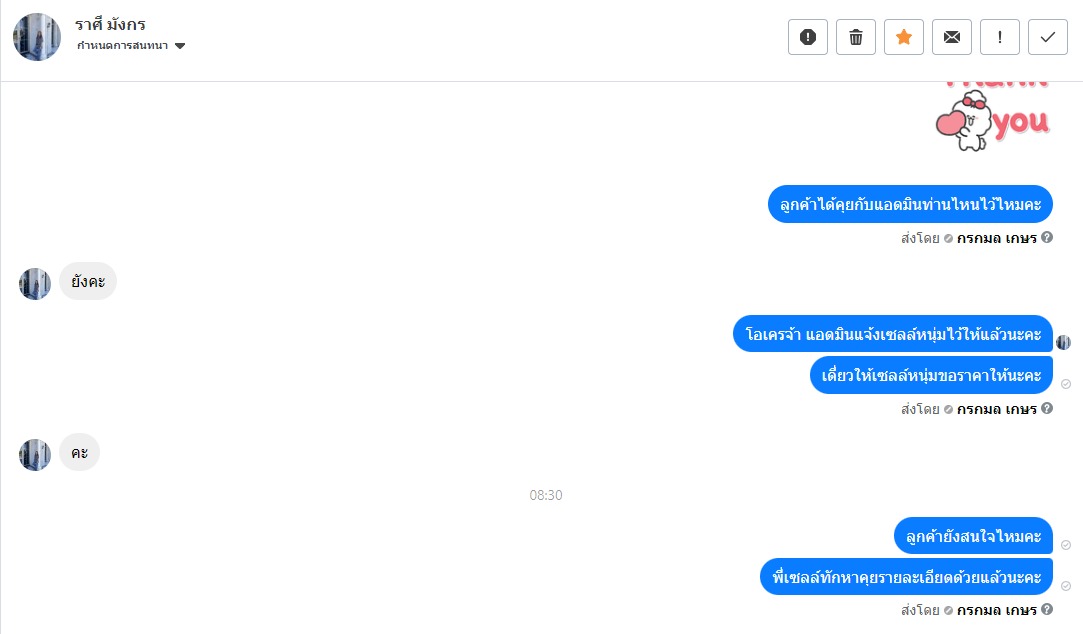Open help icon beside second กรกมล เกษร sender
This screenshot has width=1083, height=634.
1047,408
